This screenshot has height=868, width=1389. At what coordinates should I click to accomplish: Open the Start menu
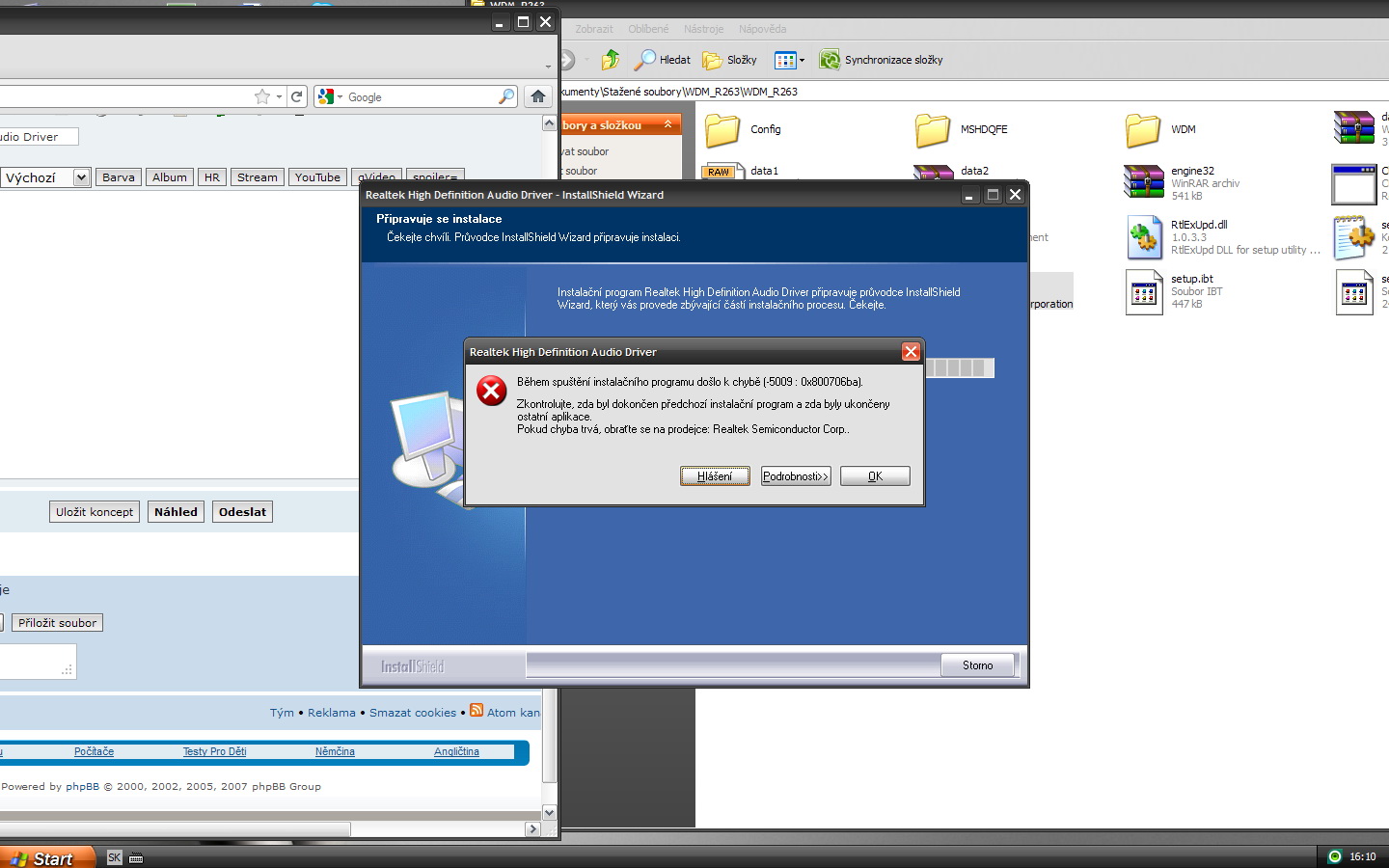[x=47, y=857]
